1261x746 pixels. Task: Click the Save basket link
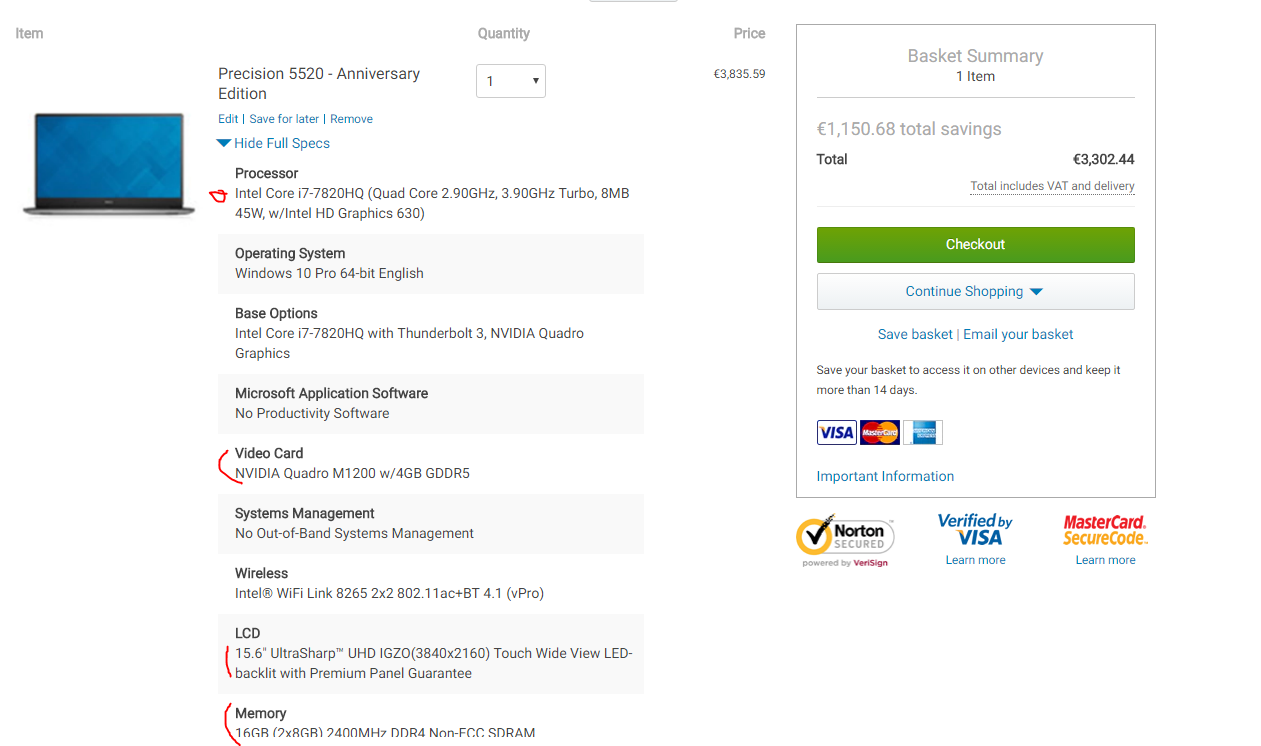pos(915,334)
